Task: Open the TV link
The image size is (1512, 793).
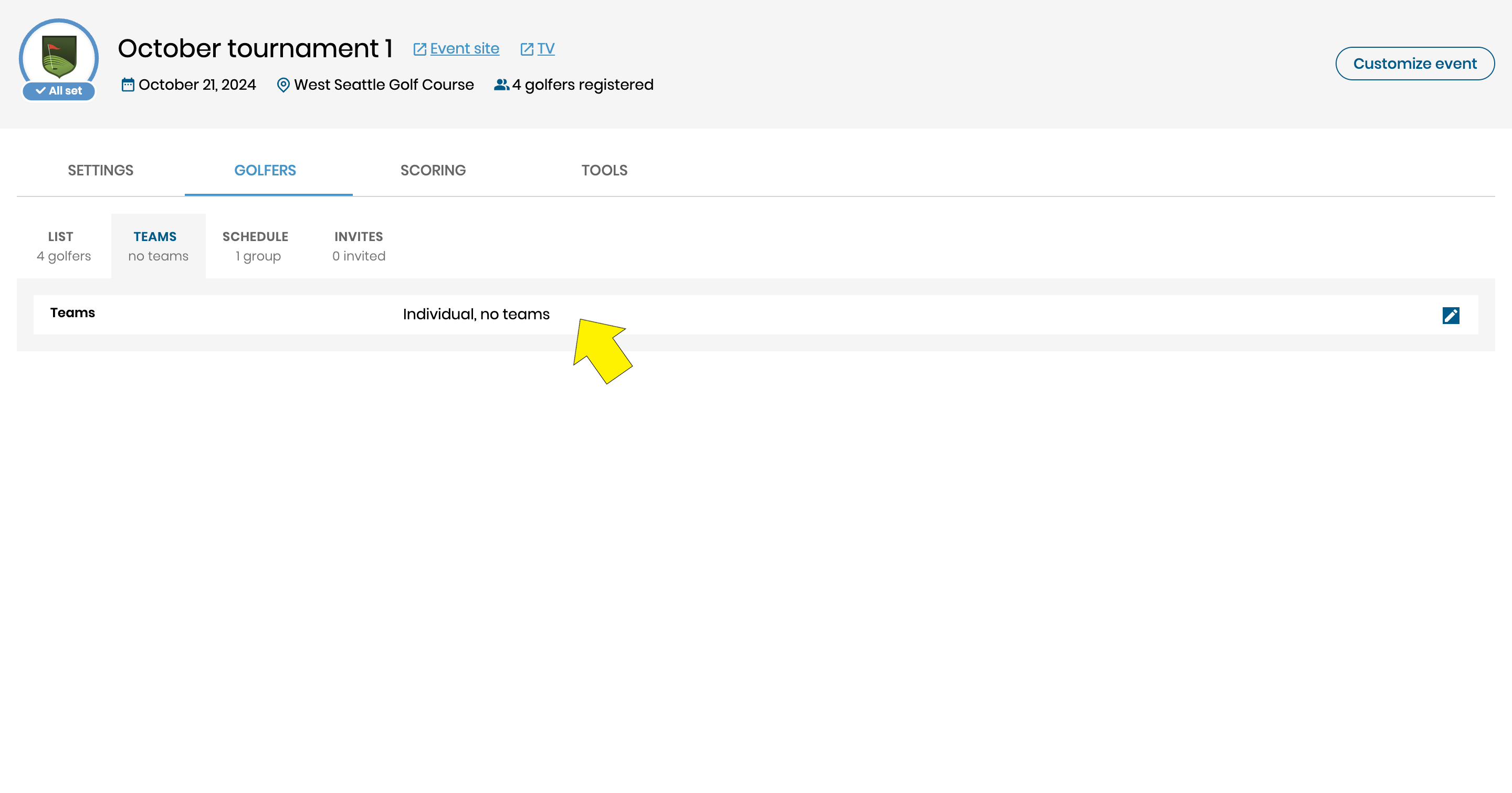Action: click(545, 48)
